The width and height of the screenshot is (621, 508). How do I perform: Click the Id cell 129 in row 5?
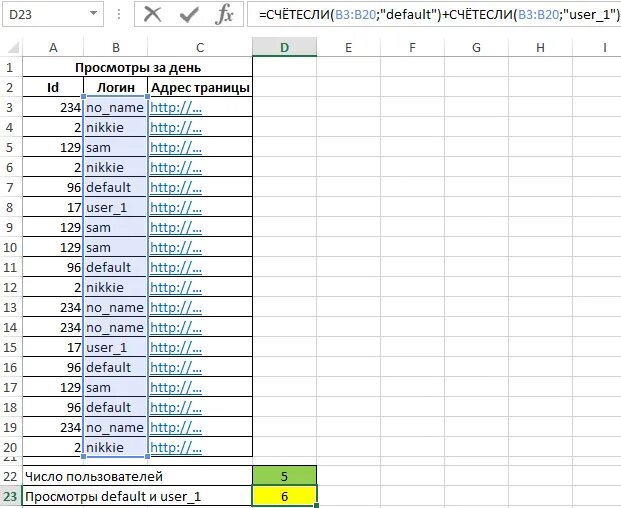[x=53, y=147]
